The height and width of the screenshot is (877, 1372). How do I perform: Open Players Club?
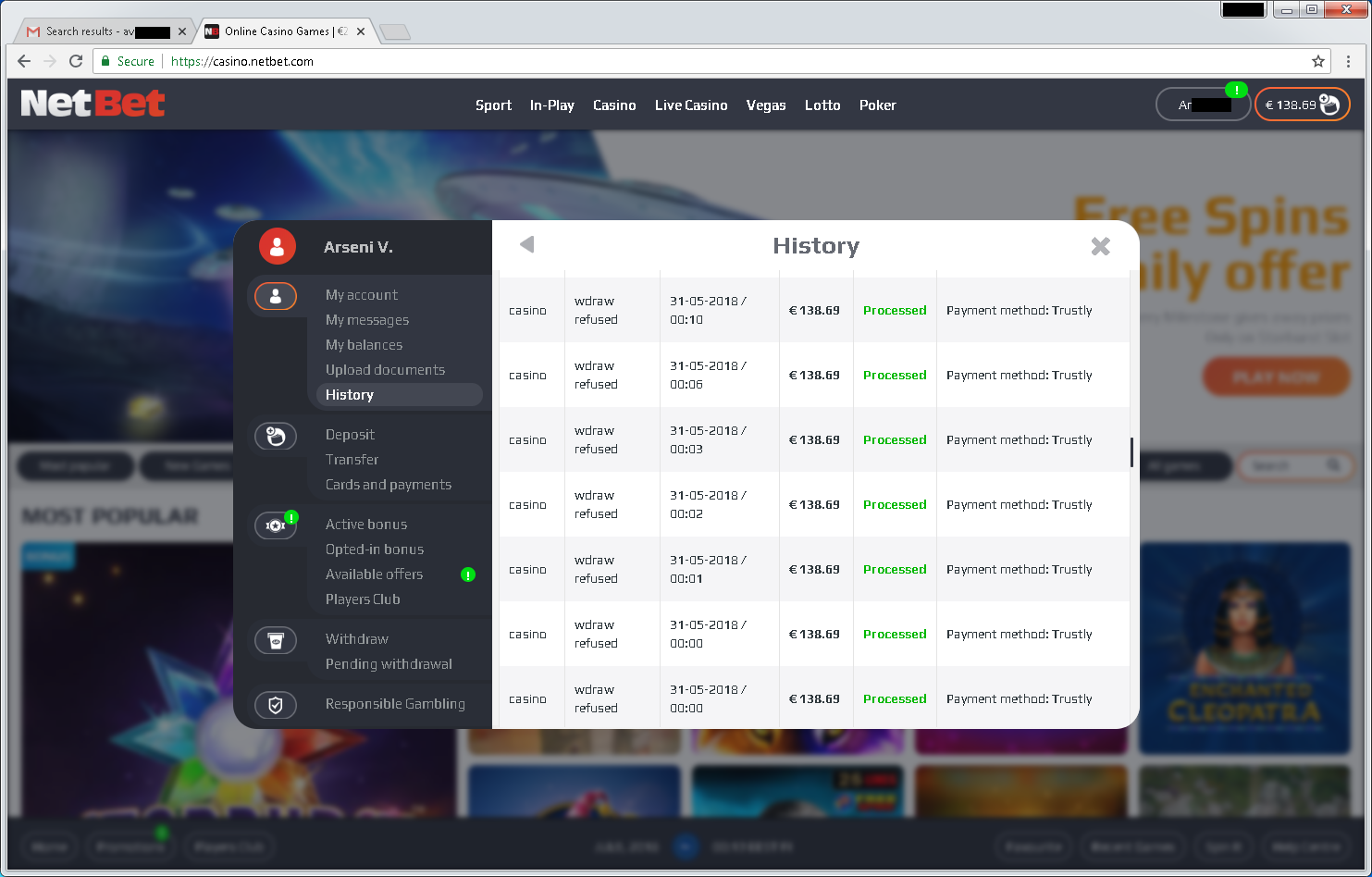363,599
